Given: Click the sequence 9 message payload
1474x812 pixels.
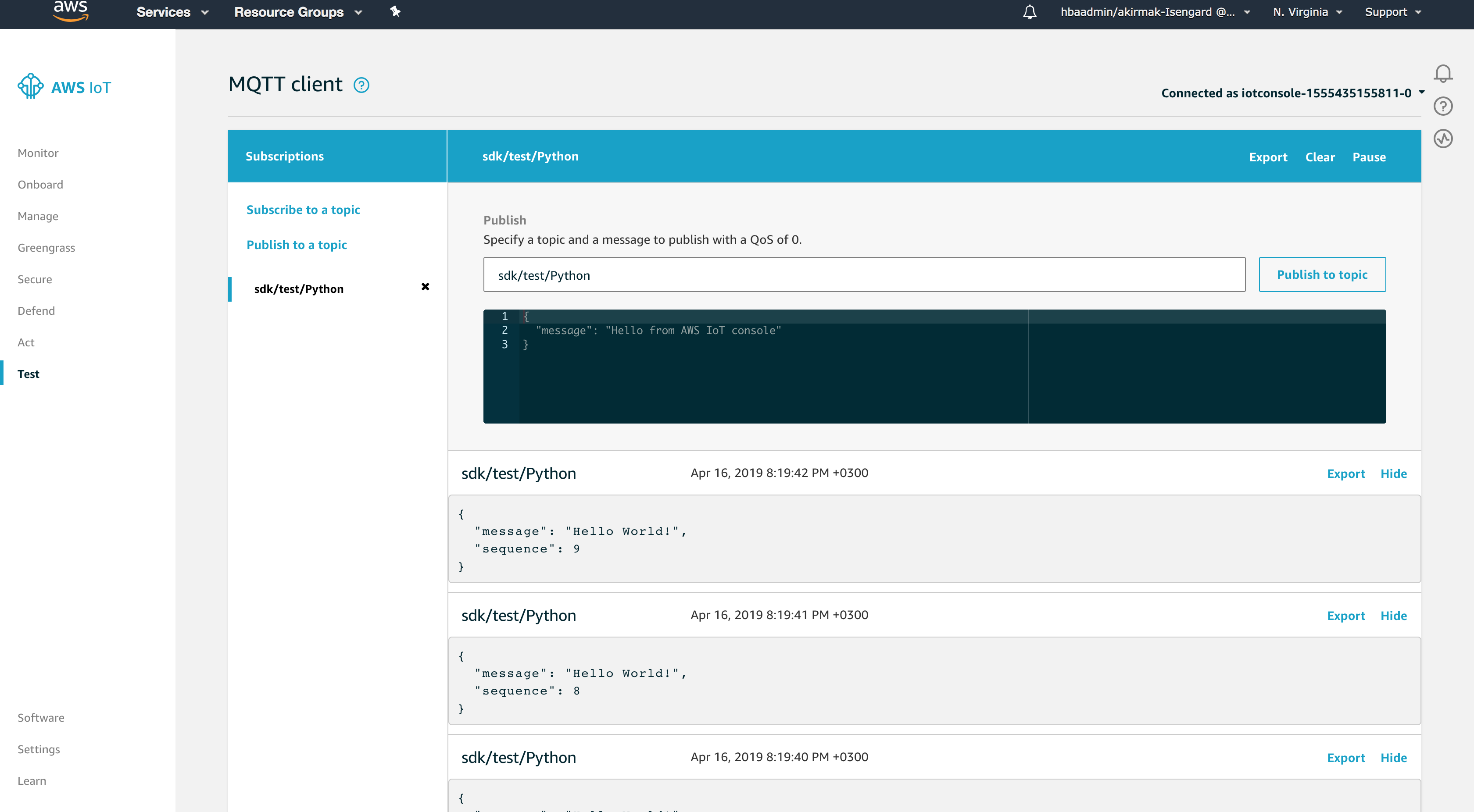Looking at the screenshot, I should 934,539.
